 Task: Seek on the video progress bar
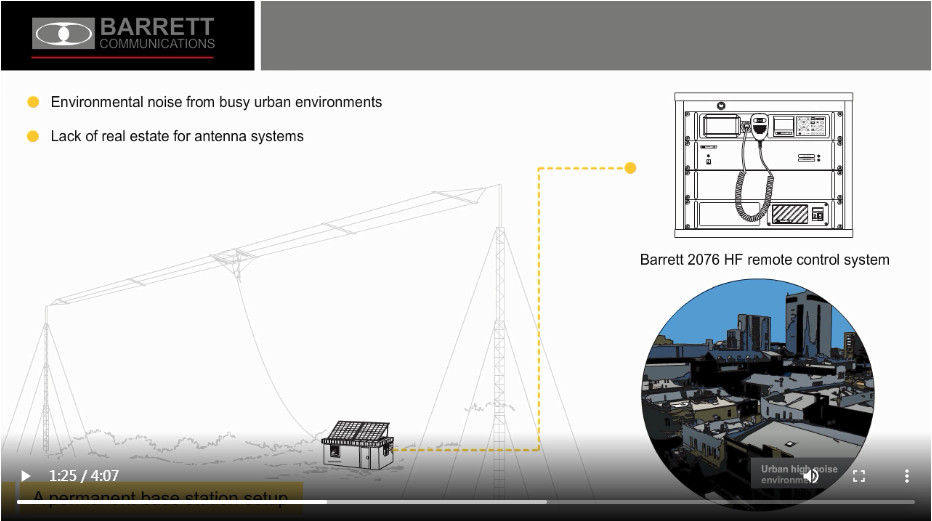pyautogui.click(x=465, y=502)
